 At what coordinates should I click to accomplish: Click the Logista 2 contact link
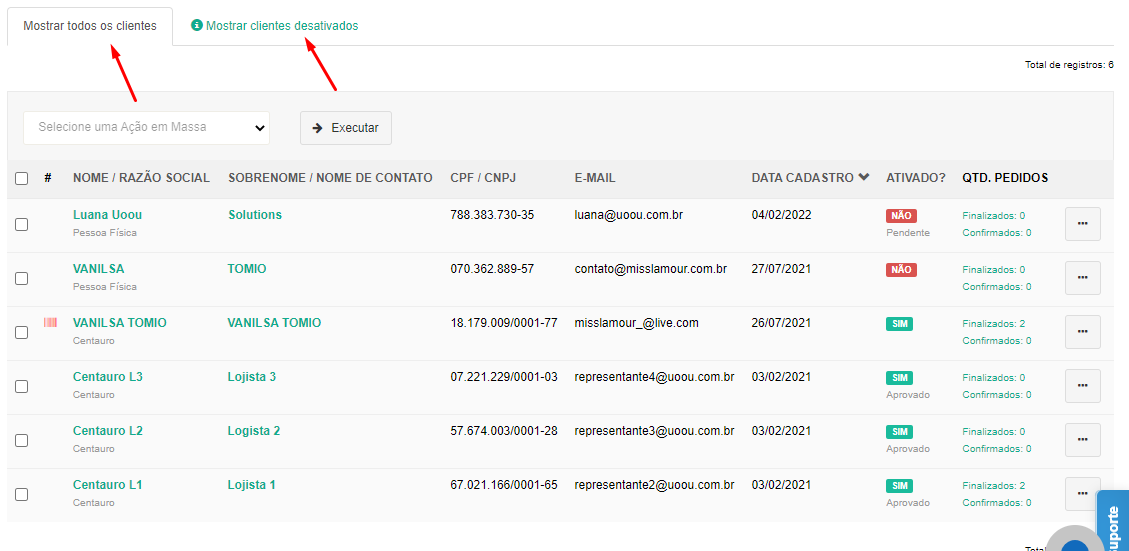[x=253, y=431]
